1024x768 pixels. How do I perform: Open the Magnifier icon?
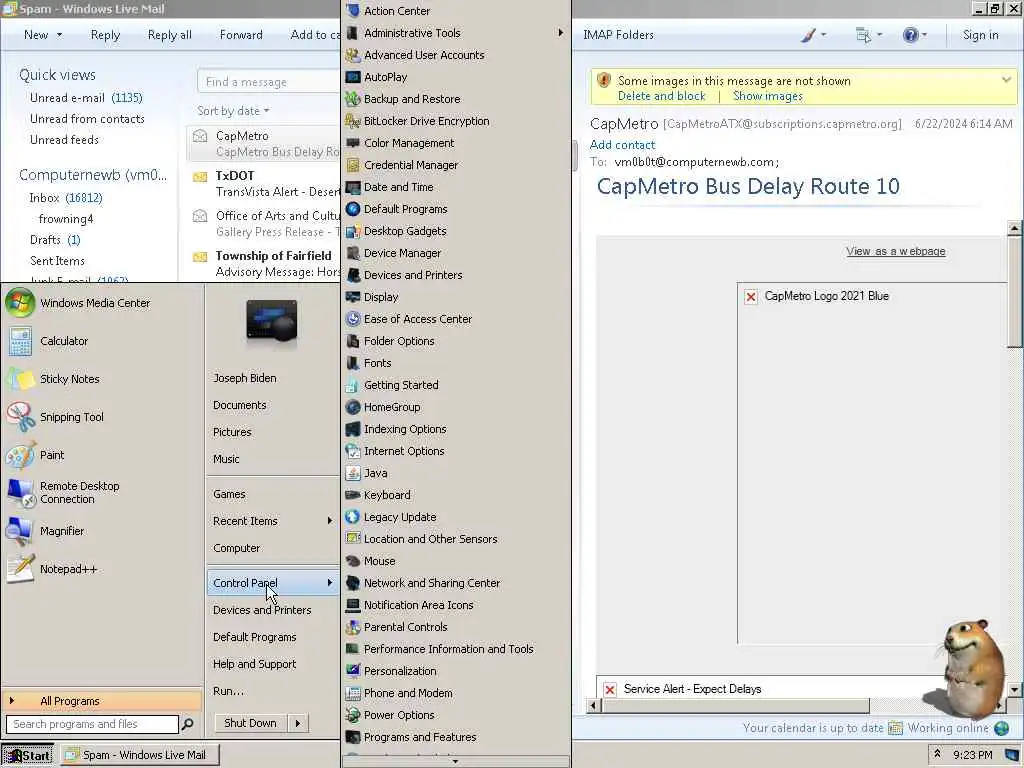pos(20,531)
